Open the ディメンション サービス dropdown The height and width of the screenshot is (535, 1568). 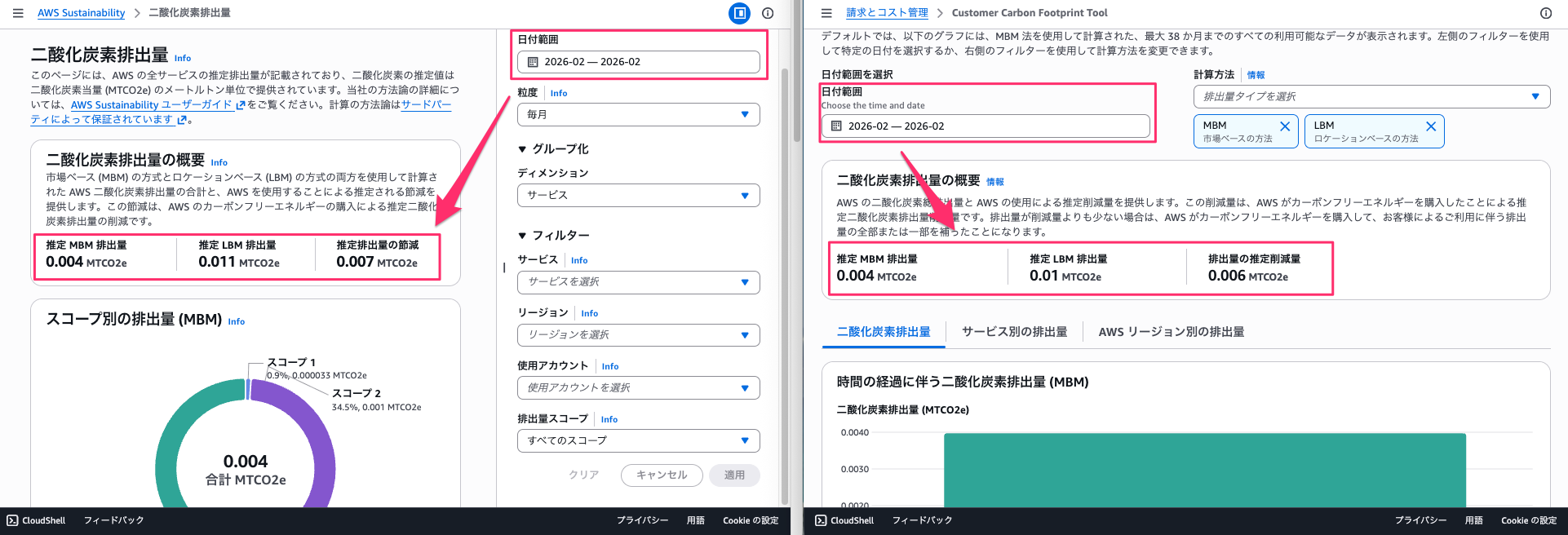point(638,195)
